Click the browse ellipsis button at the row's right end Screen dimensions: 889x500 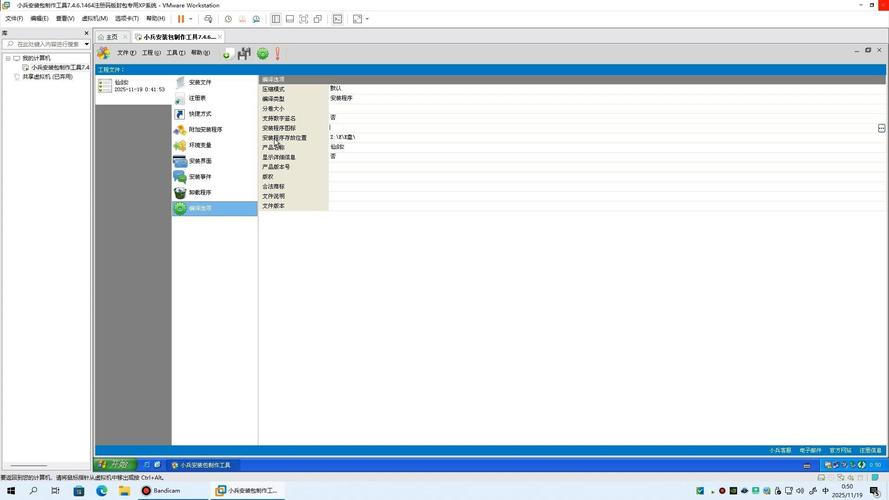coord(881,128)
